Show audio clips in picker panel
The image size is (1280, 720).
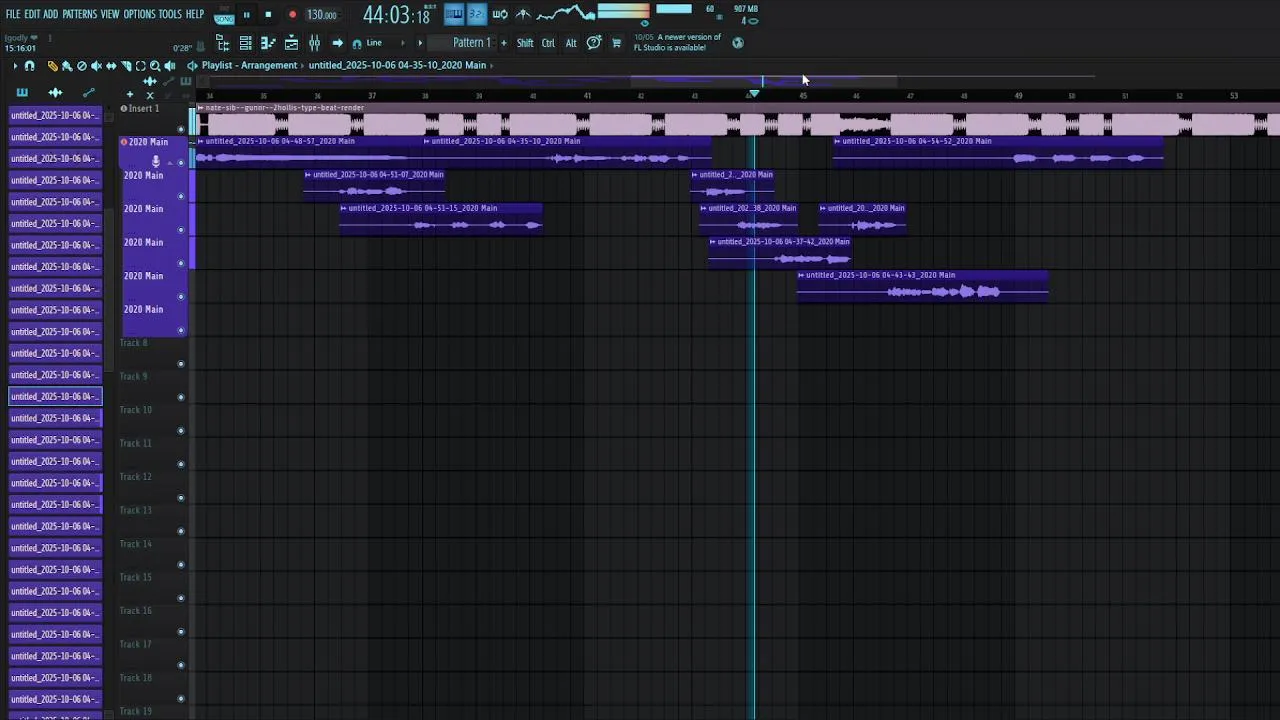tap(55, 93)
